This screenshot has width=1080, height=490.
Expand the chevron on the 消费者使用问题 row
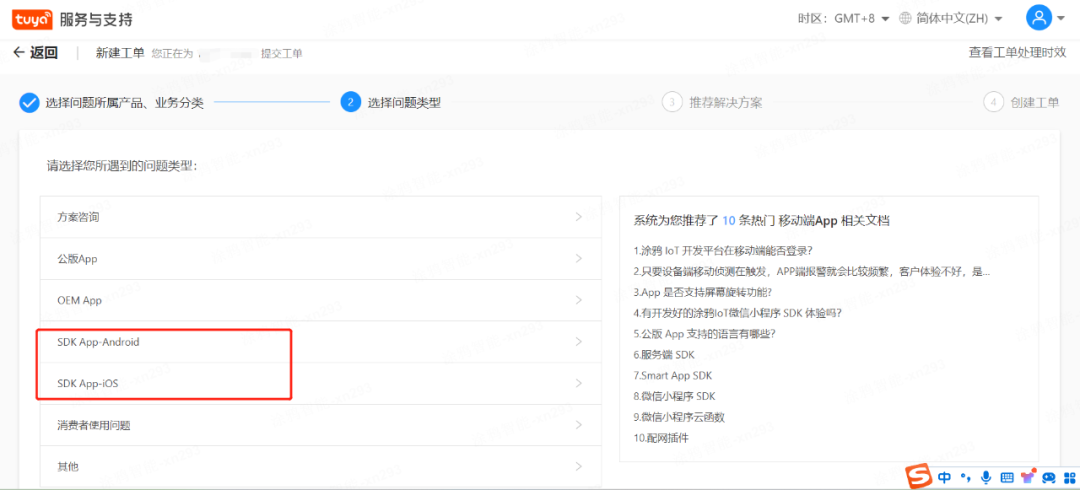point(579,425)
